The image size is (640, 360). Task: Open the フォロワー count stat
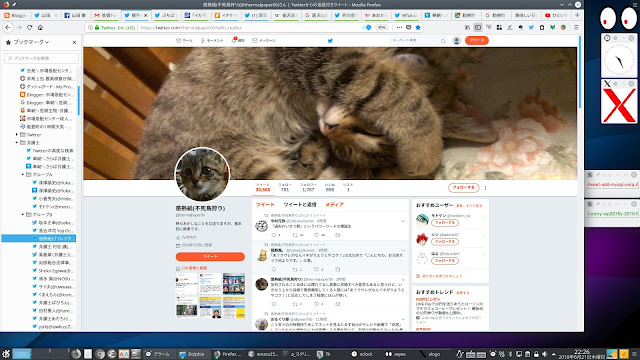308,187
